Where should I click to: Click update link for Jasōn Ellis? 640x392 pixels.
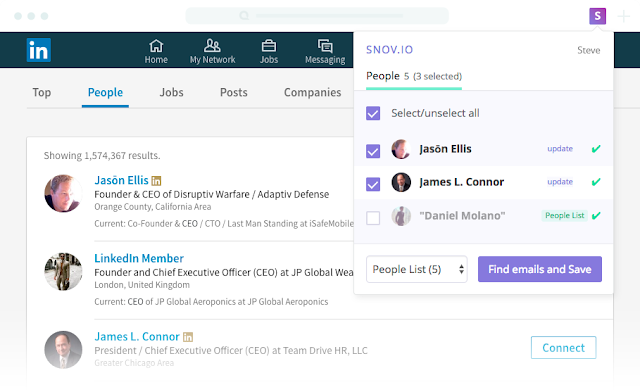(x=560, y=149)
